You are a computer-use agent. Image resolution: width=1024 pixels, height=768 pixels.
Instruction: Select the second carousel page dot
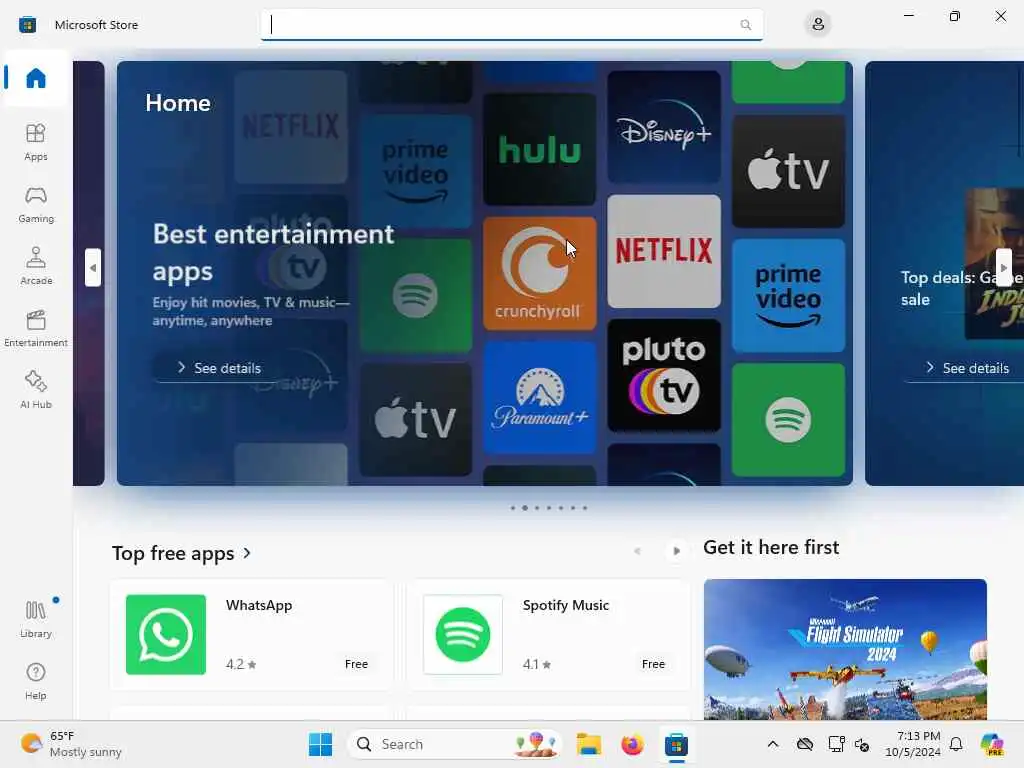[524, 508]
